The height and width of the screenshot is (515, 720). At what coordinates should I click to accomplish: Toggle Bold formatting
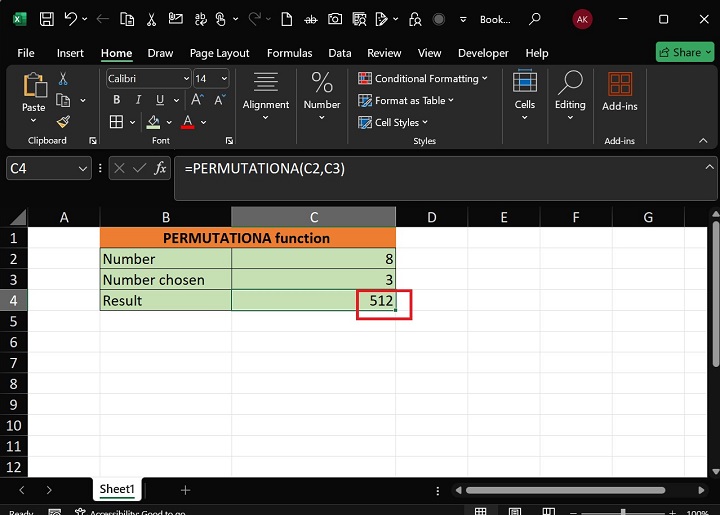(116, 100)
